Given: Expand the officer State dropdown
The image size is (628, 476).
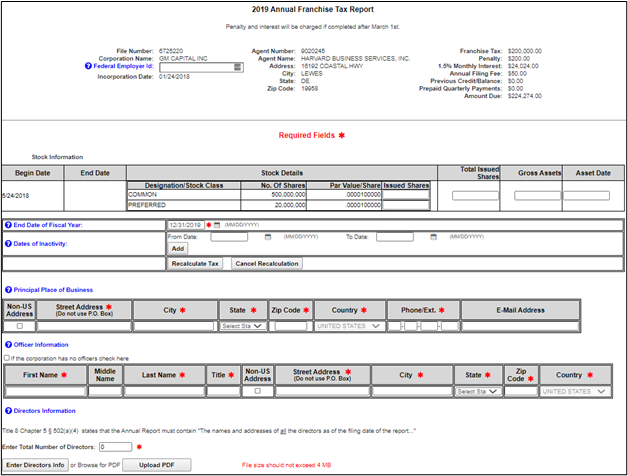Looking at the screenshot, I should click(x=475, y=391).
